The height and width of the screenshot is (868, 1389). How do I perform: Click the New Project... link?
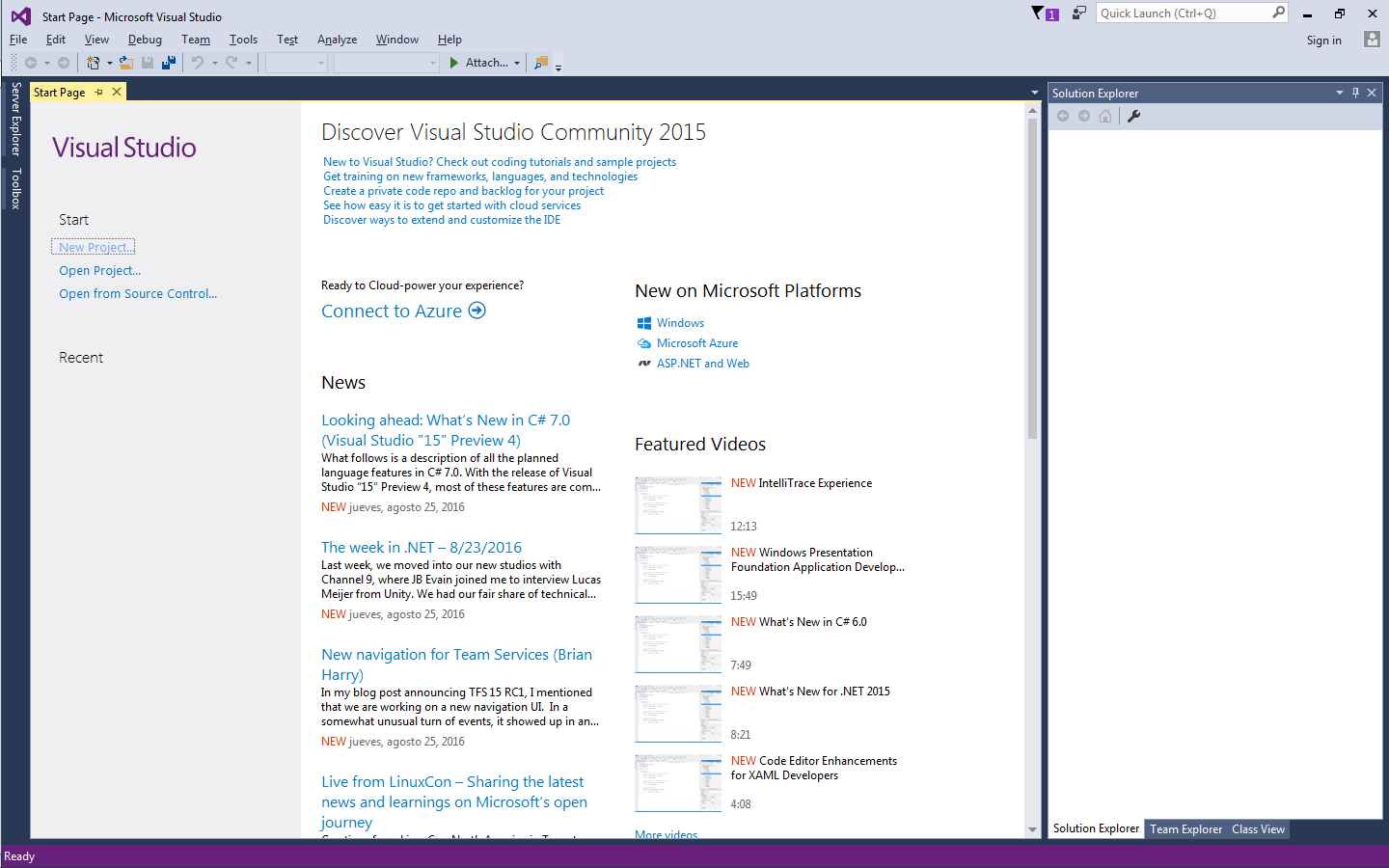[94, 247]
